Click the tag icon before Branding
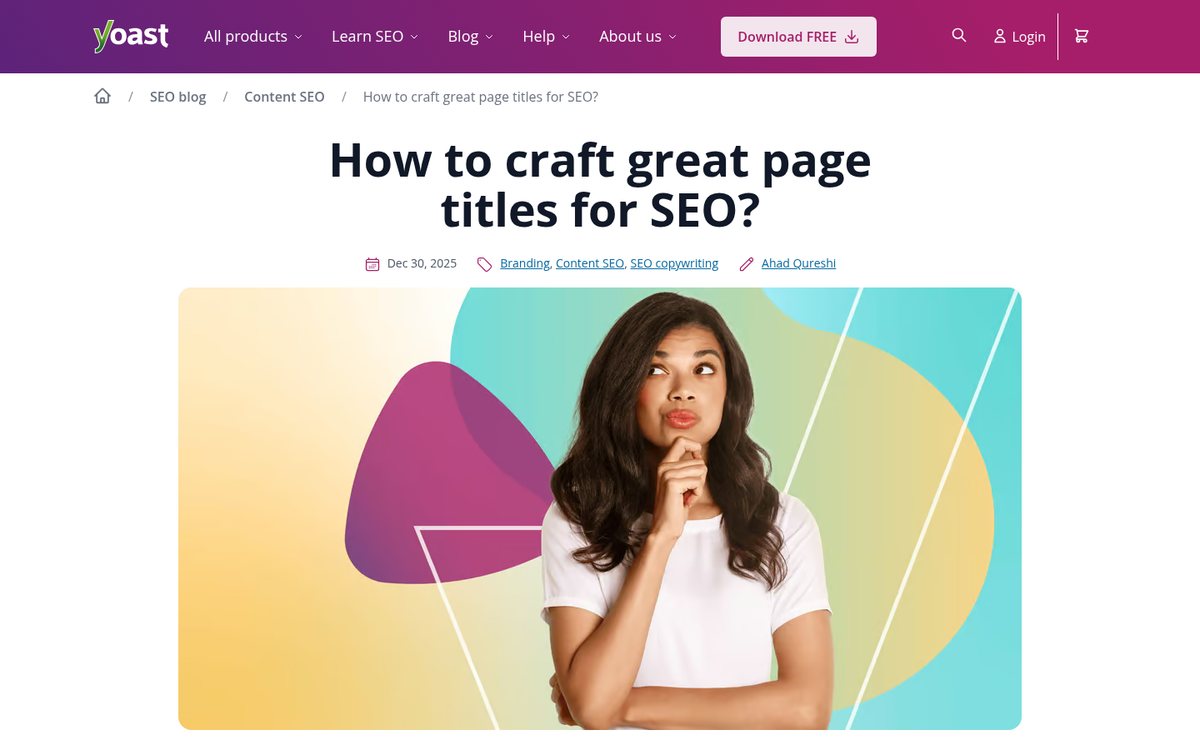Image resolution: width=1200 pixels, height=750 pixels. coord(484,263)
